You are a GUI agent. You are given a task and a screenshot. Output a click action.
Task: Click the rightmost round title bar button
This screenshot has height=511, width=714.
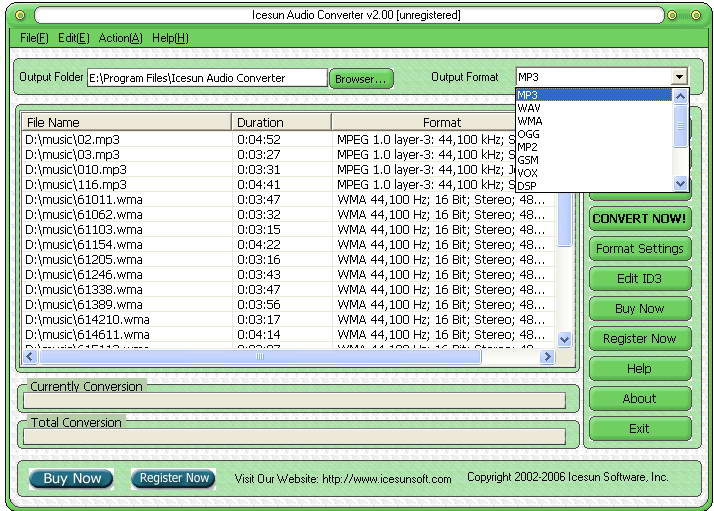(x=695, y=15)
